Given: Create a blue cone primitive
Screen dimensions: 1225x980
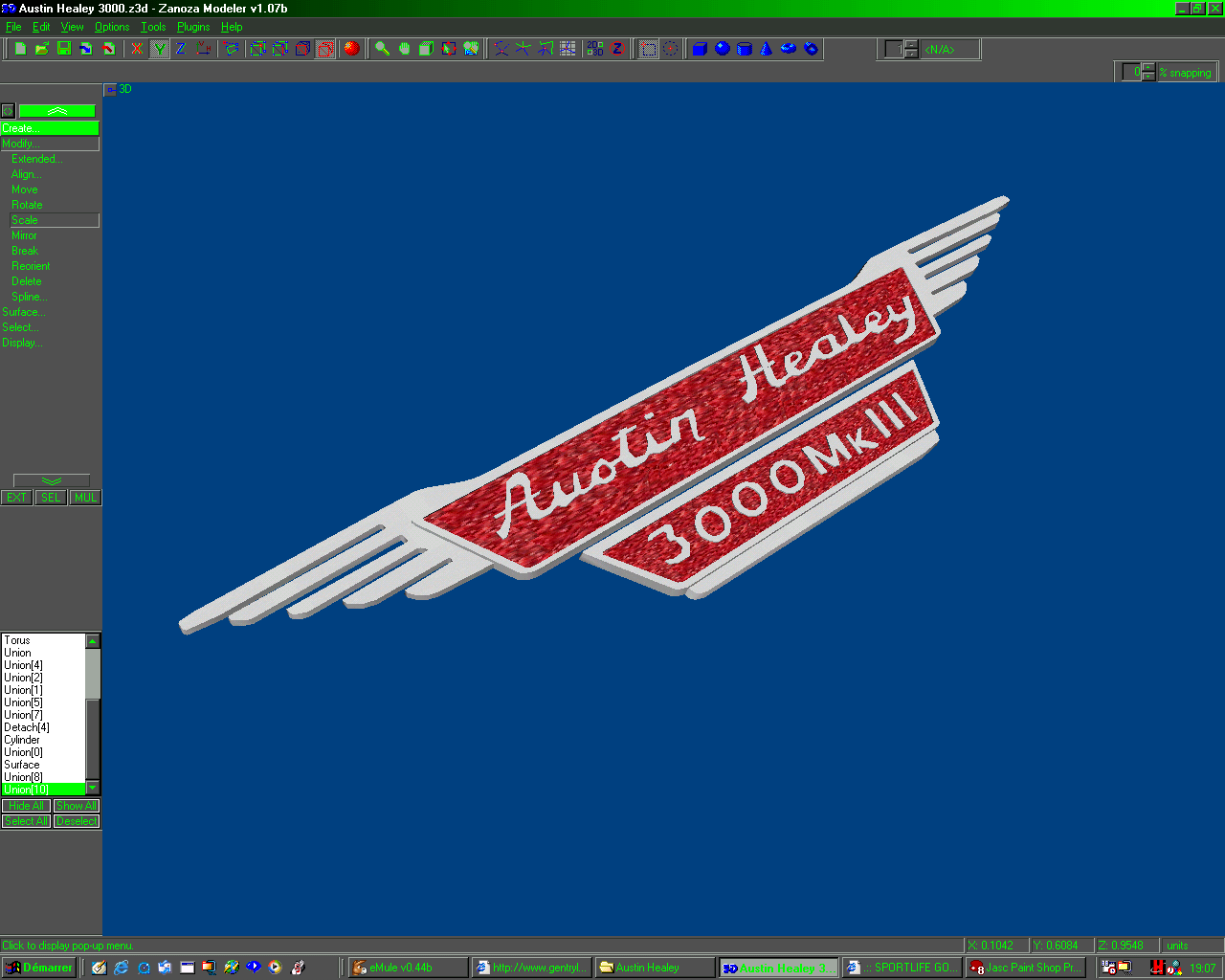Looking at the screenshot, I should 766,49.
